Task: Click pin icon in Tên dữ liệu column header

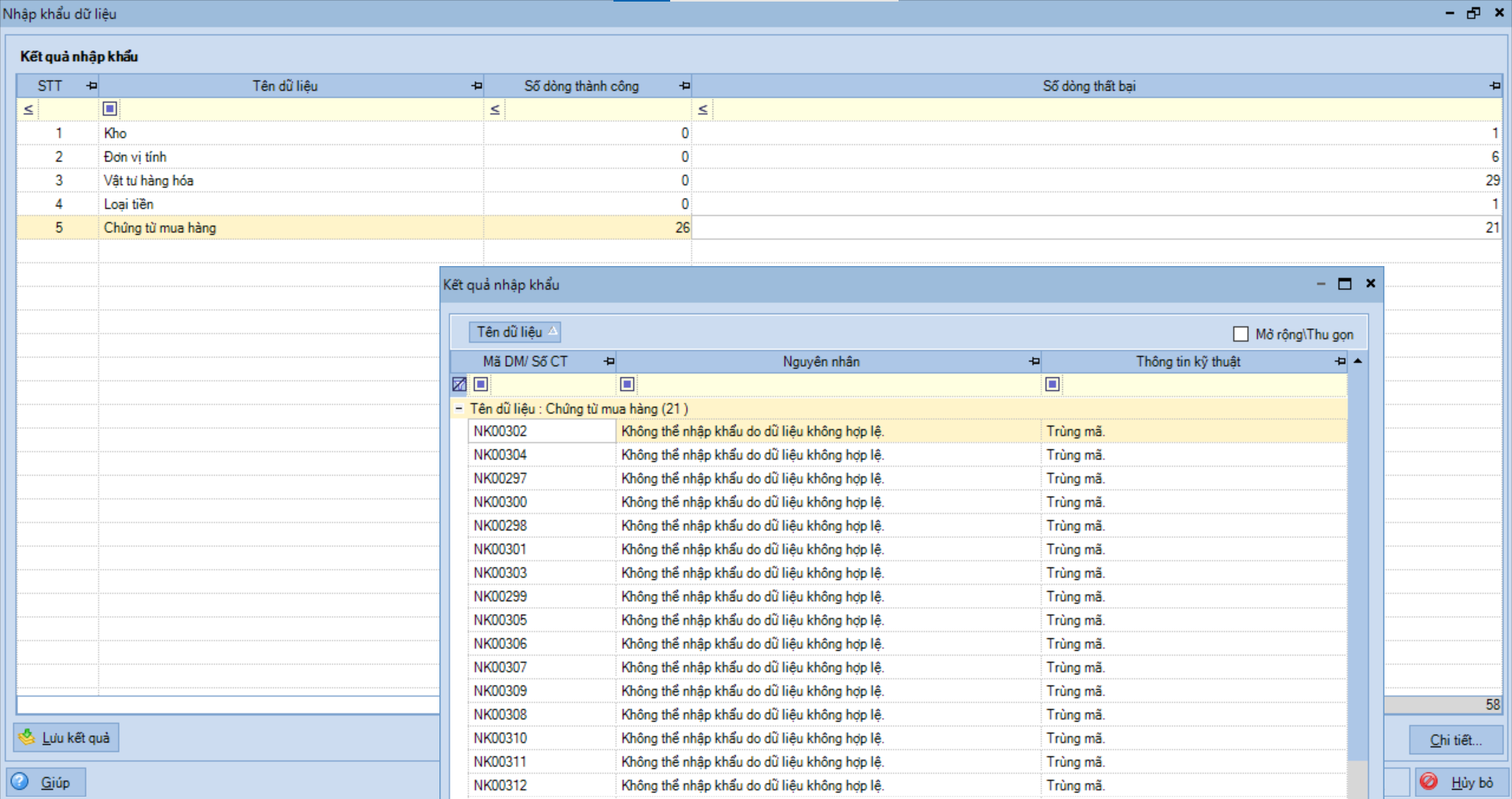Action: (x=476, y=86)
